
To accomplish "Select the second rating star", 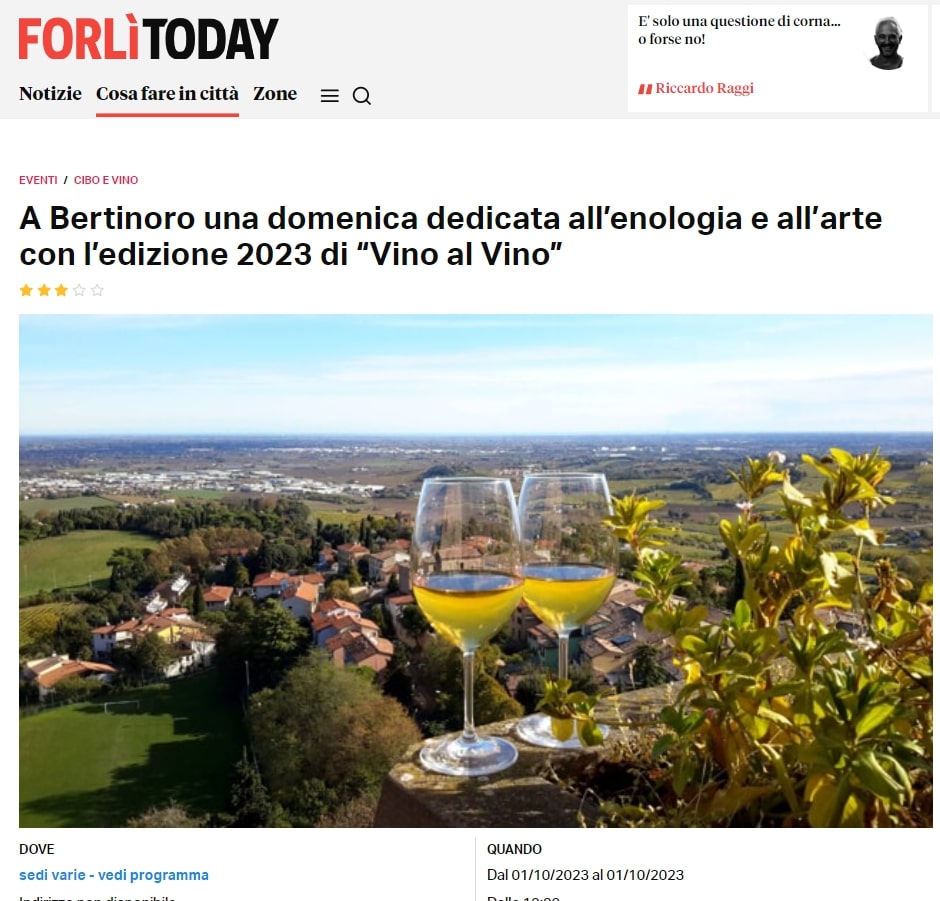I will (x=44, y=291).
